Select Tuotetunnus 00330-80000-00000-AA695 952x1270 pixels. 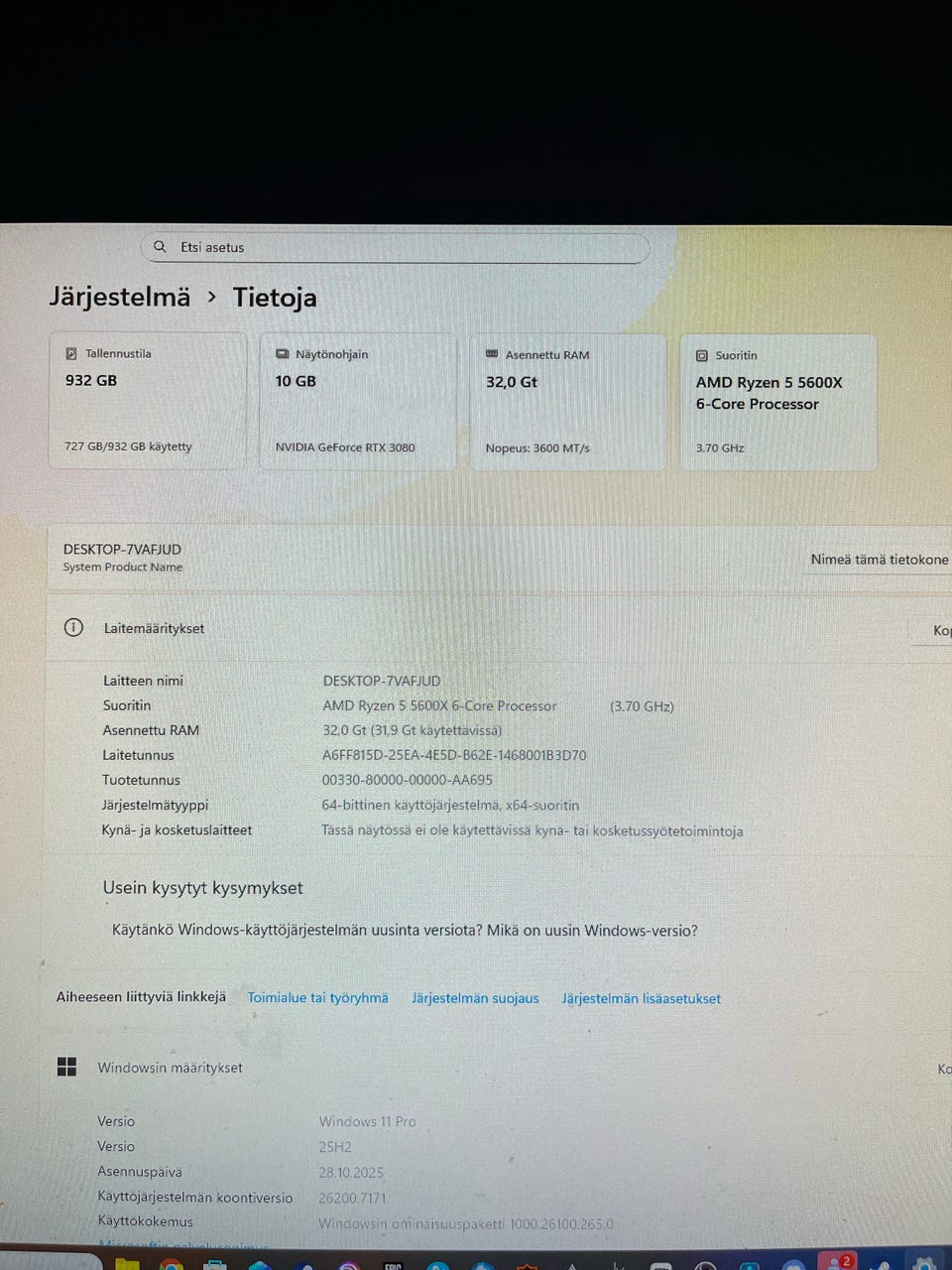coord(407,780)
